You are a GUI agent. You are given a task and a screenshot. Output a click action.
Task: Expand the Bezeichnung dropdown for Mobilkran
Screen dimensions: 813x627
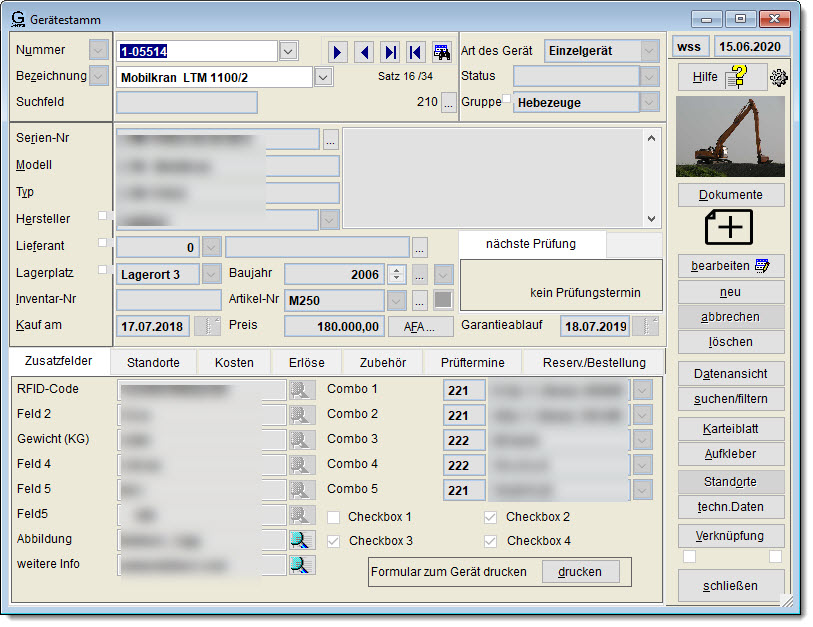[x=323, y=77]
